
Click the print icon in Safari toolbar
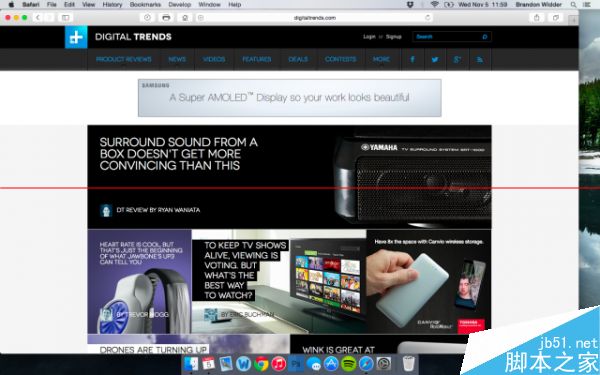coord(166,18)
